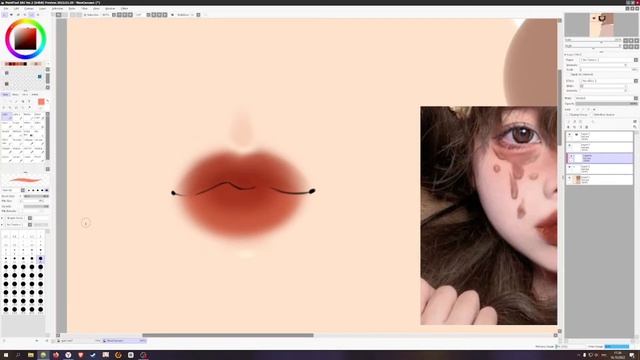Viewport: 640px width, 360px height.
Task: Open the Selection menu
Action: click(58, 8)
